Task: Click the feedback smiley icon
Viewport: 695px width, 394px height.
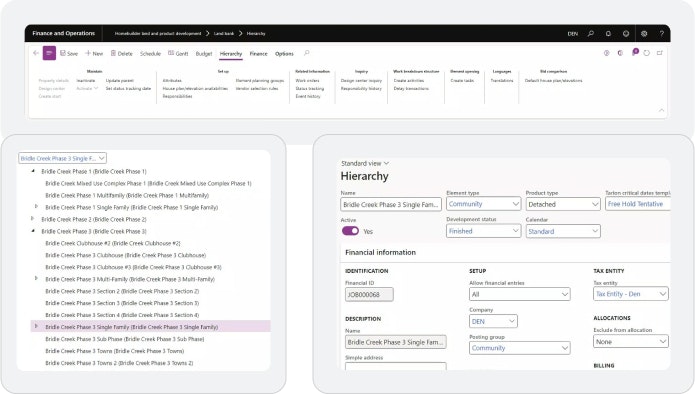Action: coord(626,34)
